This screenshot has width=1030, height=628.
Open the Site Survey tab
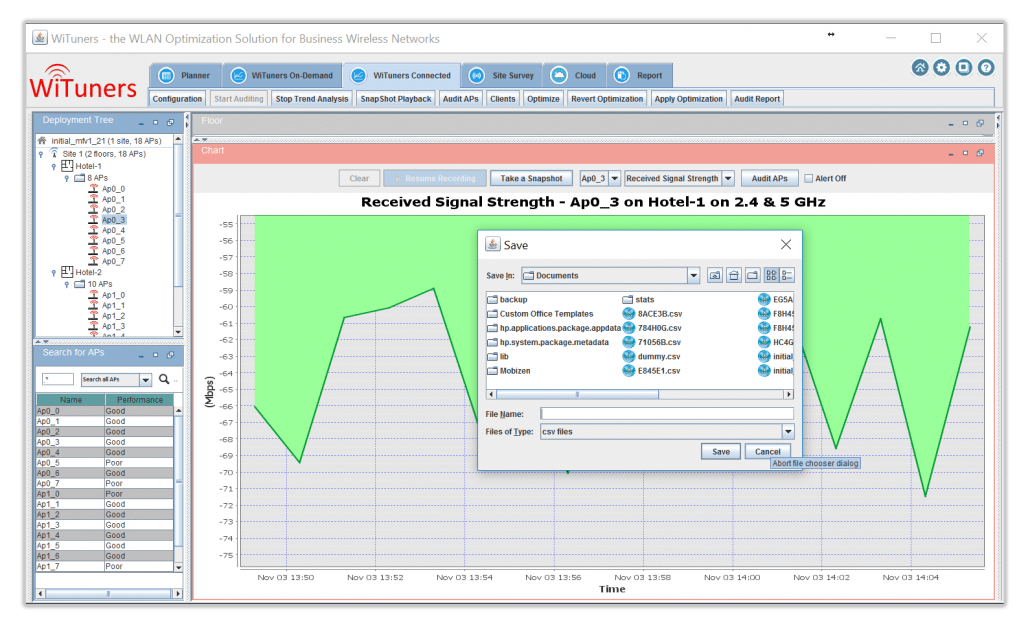(502, 76)
